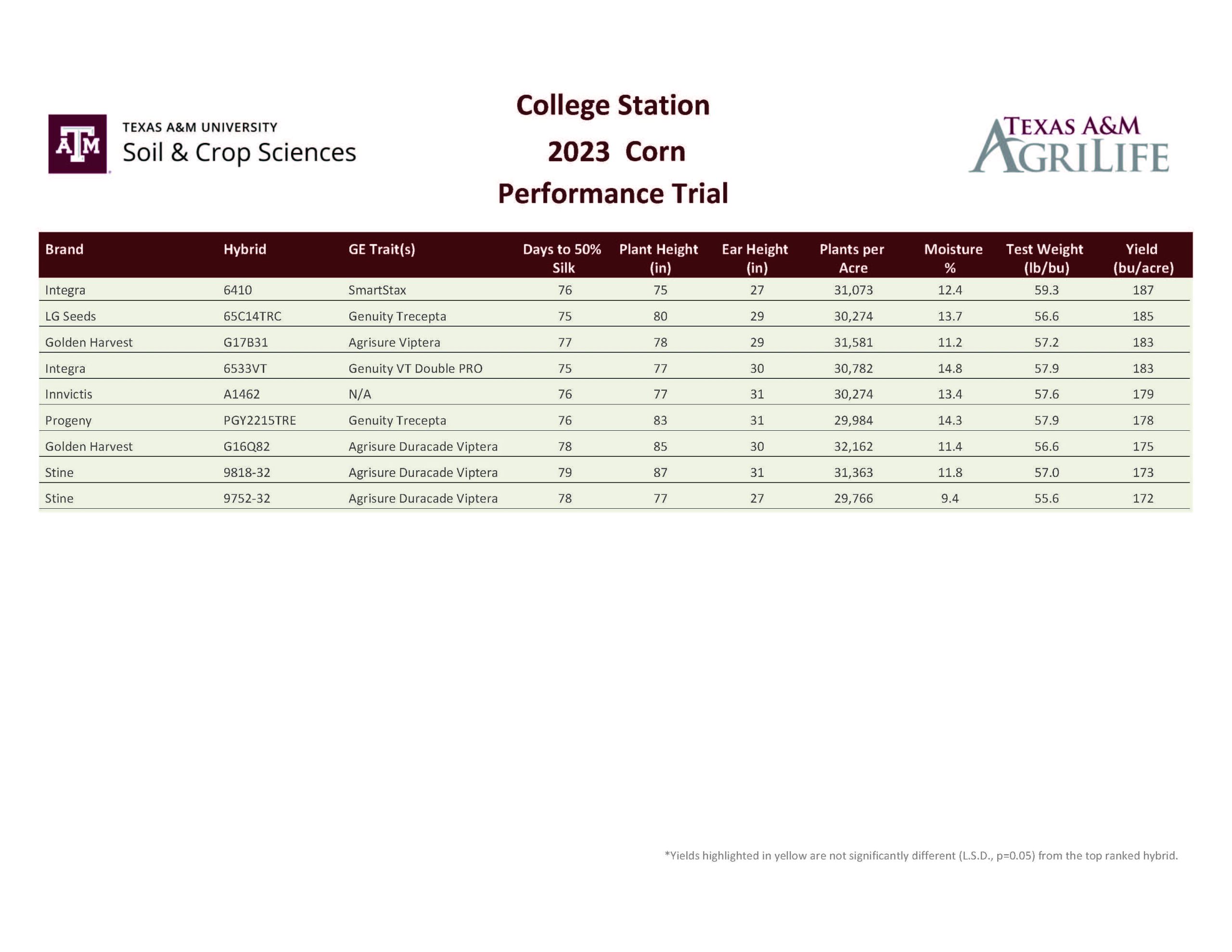Click the Texas A&M AgriLife logo
Screen dimensions: 1232x952
click(1068, 145)
